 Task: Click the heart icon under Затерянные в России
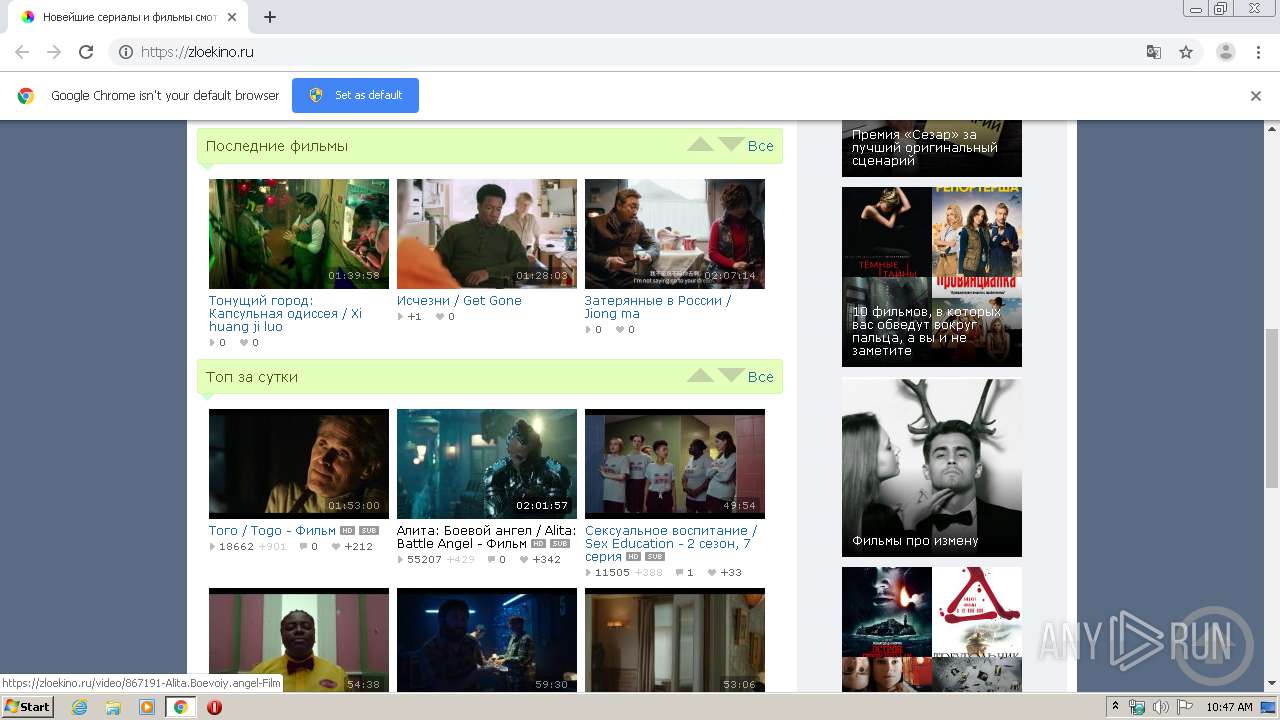click(x=620, y=330)
